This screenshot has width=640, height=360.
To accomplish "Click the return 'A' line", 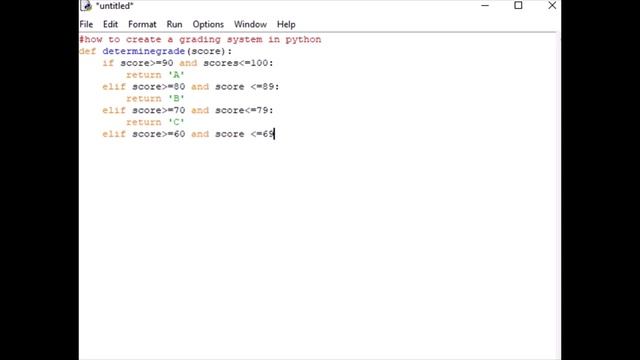I will [x=155, y=75].
